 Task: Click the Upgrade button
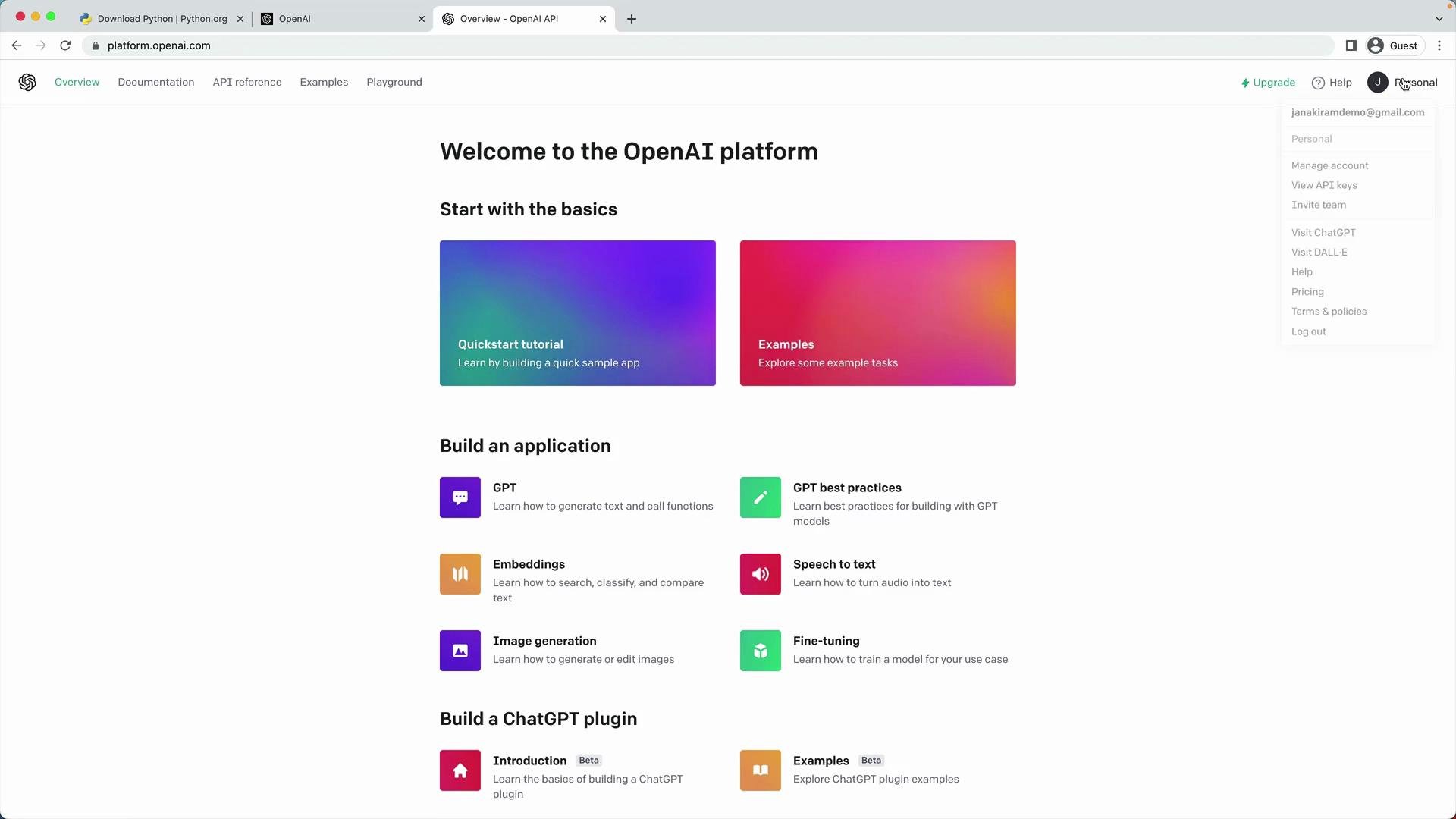(x=1268, y=83)
